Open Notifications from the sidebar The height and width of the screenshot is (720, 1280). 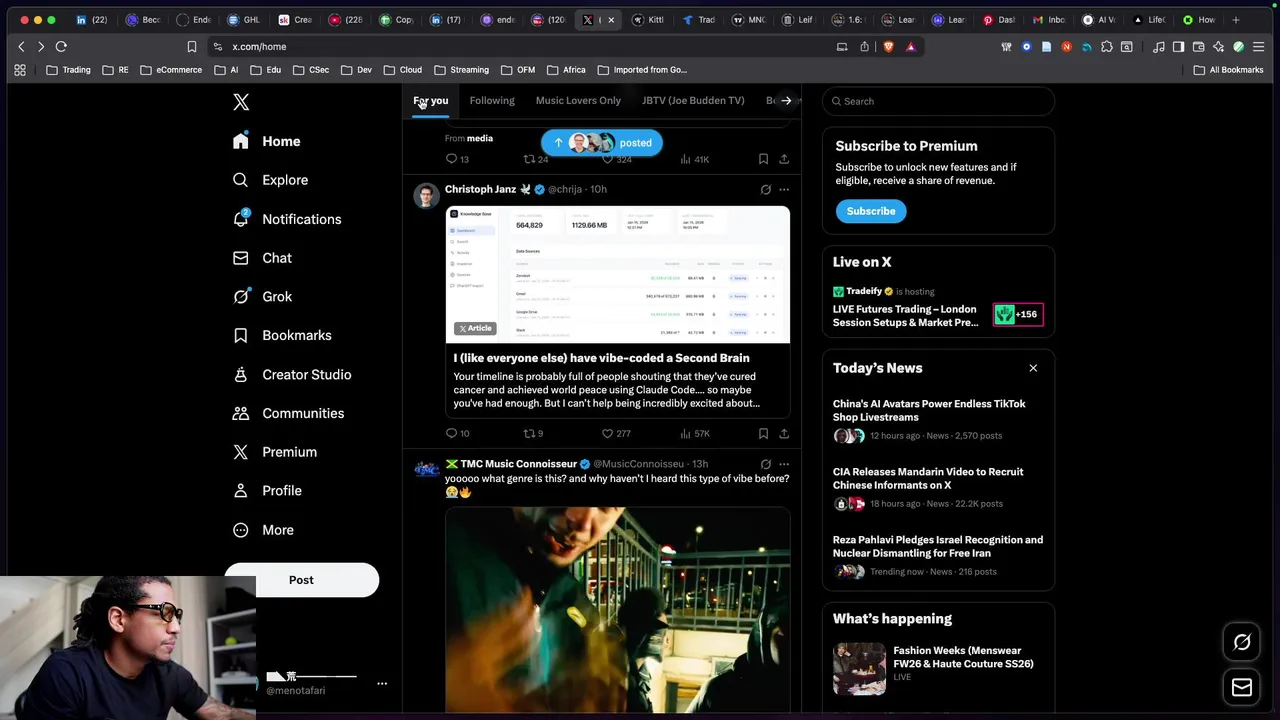tap(287, 219)
